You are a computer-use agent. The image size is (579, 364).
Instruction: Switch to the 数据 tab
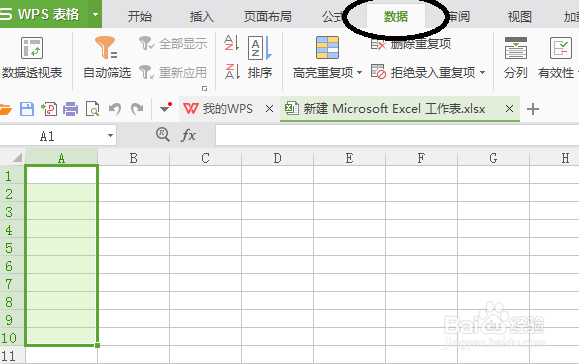coord(396,17)
